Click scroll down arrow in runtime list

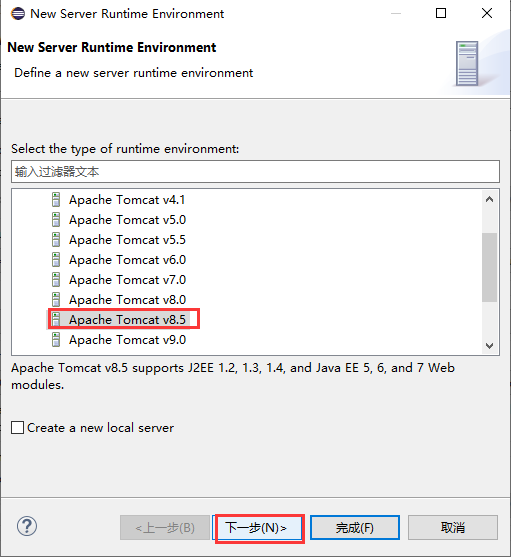point(489,346)
